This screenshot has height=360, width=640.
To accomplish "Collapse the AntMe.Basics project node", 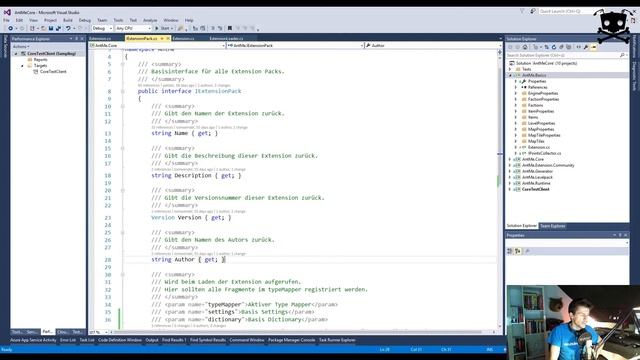I will point(510,76).
